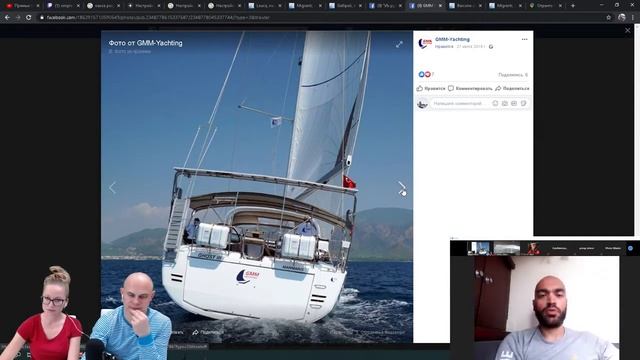Click the 'Фото от GMM-Yachting' title
640x360 pixels.
pos(145,43)
